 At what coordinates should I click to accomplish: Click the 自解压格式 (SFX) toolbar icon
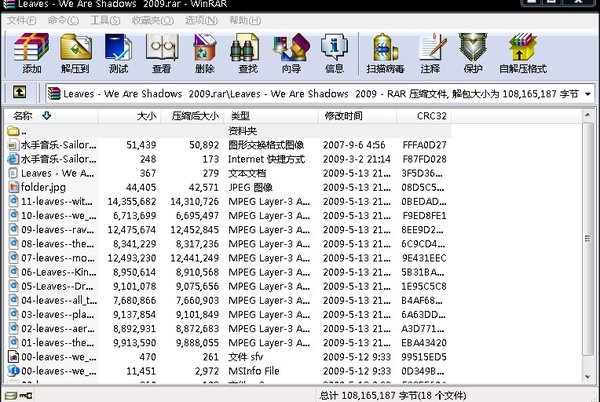tap(523, 47)
